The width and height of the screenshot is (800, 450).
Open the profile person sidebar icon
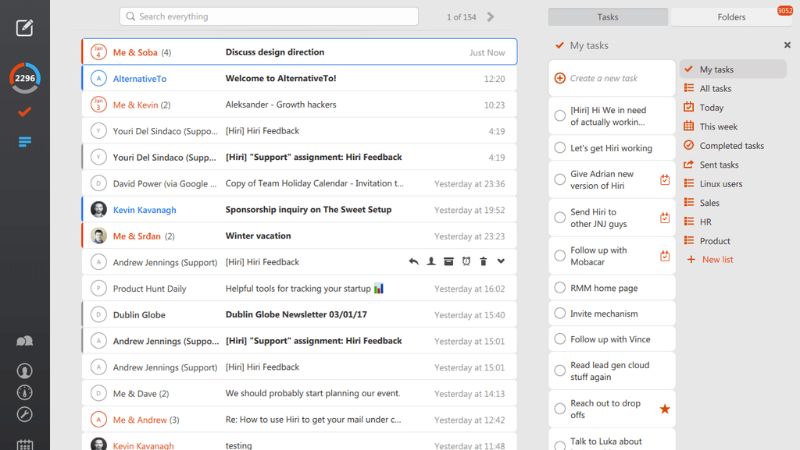pyautogui.click(x=24, y=370)
